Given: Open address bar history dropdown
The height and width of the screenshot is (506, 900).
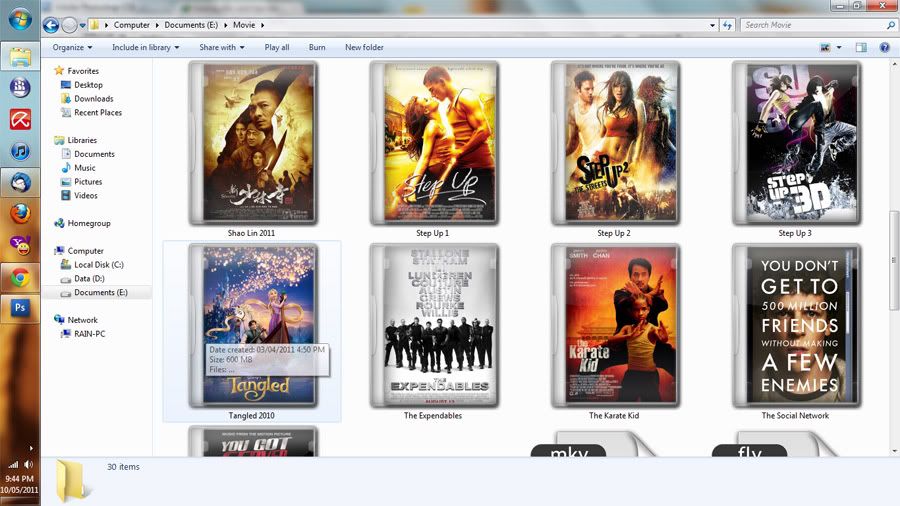Looking at the screenshot, I should point(712,25).
